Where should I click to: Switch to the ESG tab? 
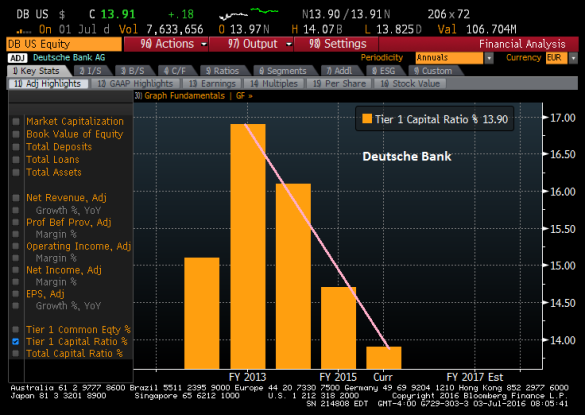pyautogui.click(x=386, y=71)
